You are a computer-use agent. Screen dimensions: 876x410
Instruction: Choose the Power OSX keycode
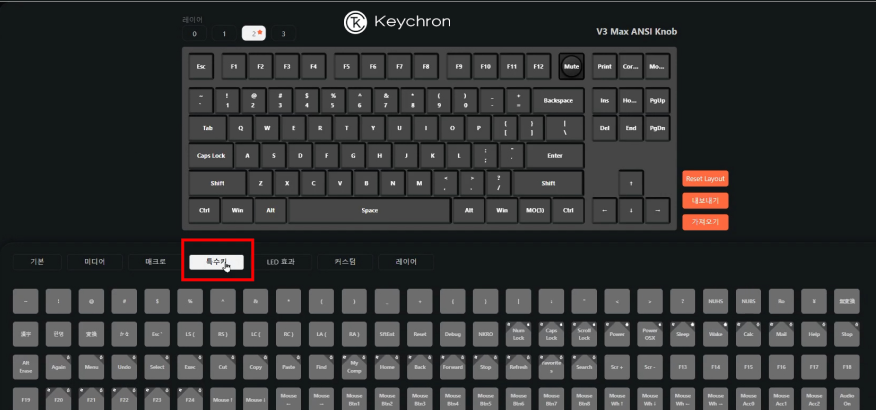tap(650, 334)
